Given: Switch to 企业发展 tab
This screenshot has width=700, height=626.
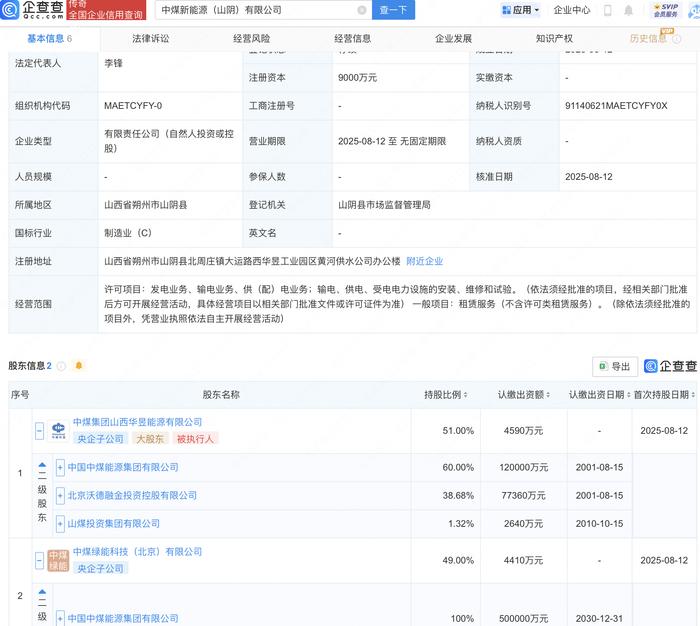Looking at the screenshot, I should pyautogui.click(x=454, y=39).
